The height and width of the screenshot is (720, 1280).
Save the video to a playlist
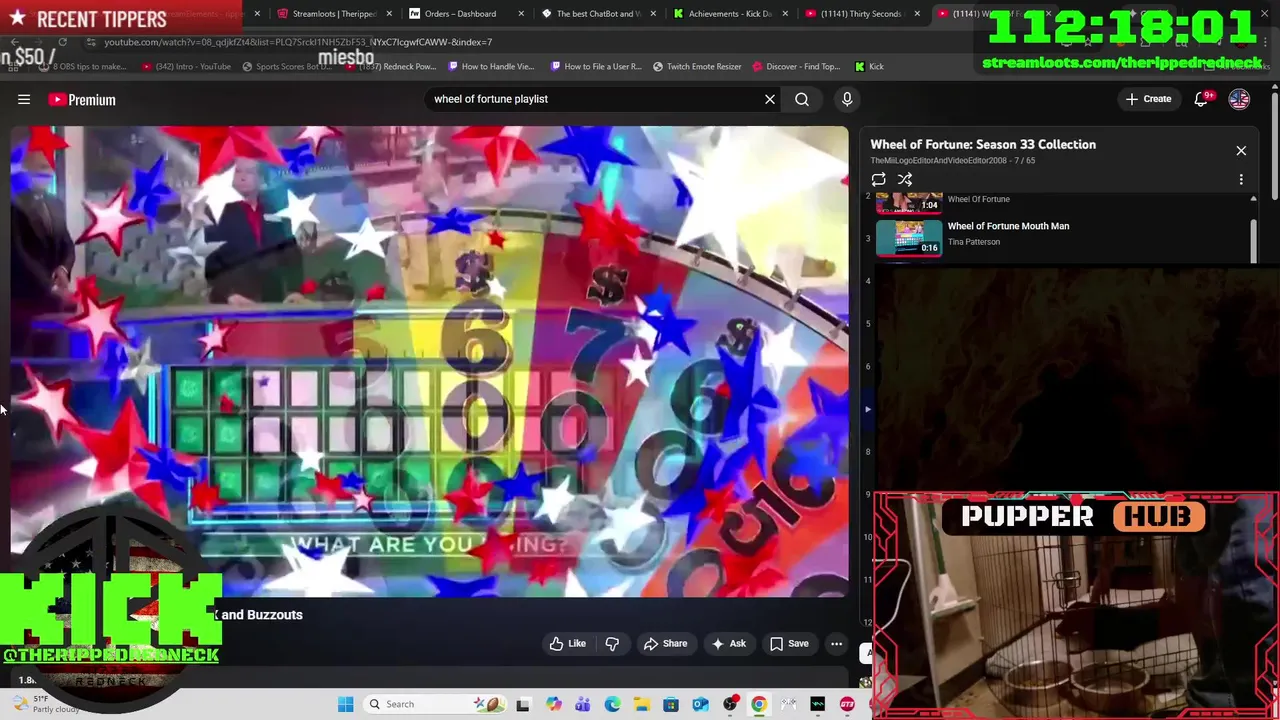click(x=789, y=644)
